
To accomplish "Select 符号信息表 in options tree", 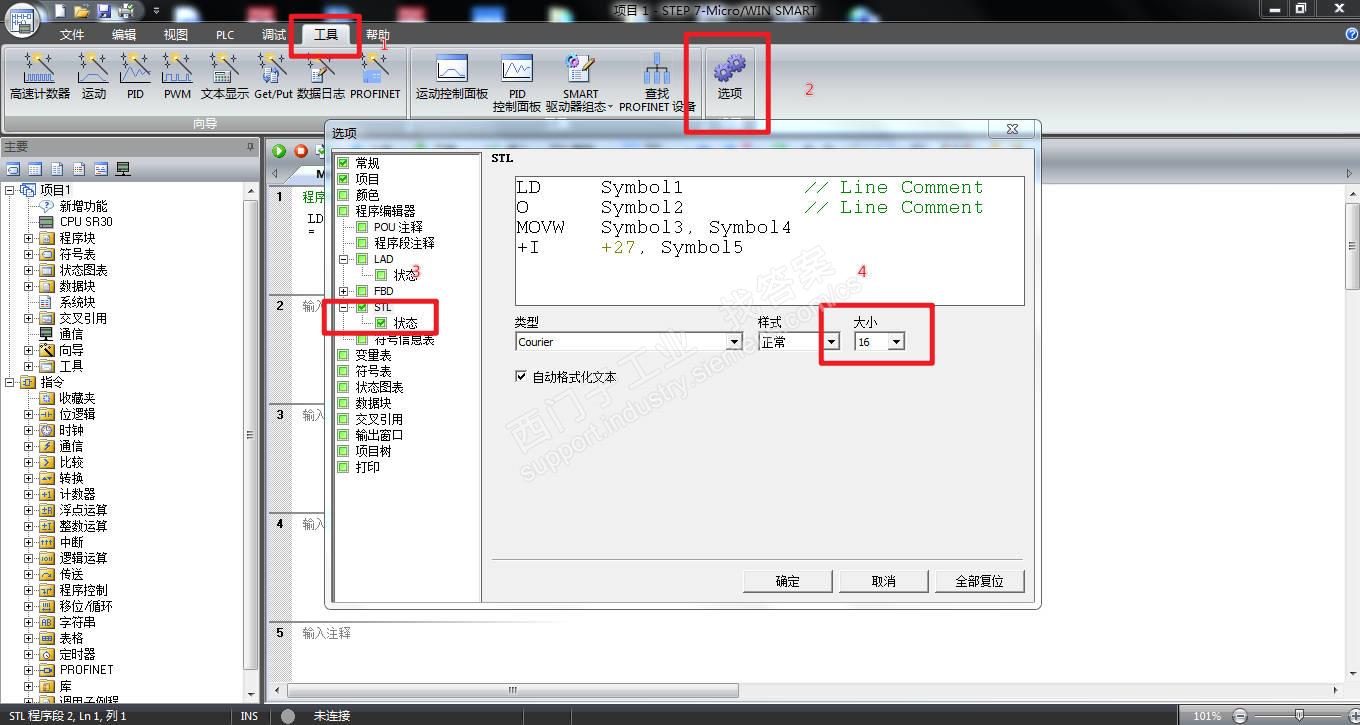I will (404, 339).
